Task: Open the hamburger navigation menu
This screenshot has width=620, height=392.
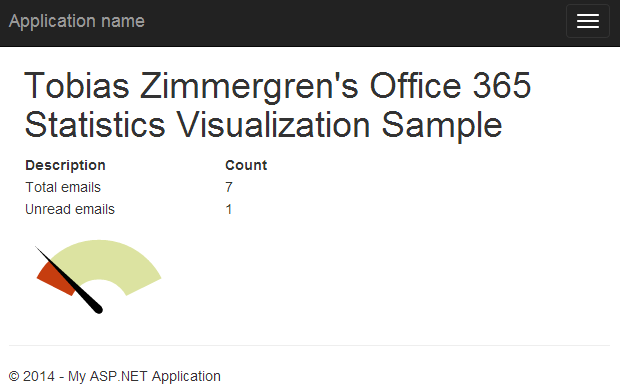Action: [588, 21]
